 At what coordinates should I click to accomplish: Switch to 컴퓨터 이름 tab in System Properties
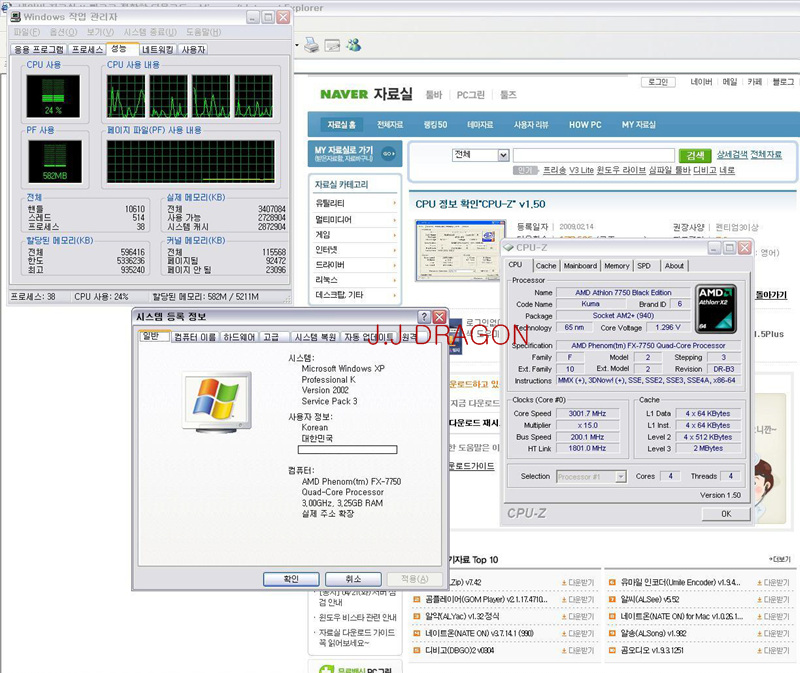[195, 337]
